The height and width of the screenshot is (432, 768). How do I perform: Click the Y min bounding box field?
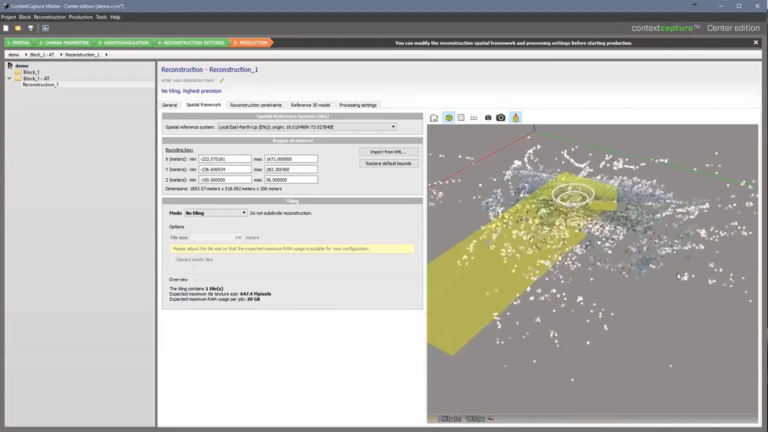[225, 169]
